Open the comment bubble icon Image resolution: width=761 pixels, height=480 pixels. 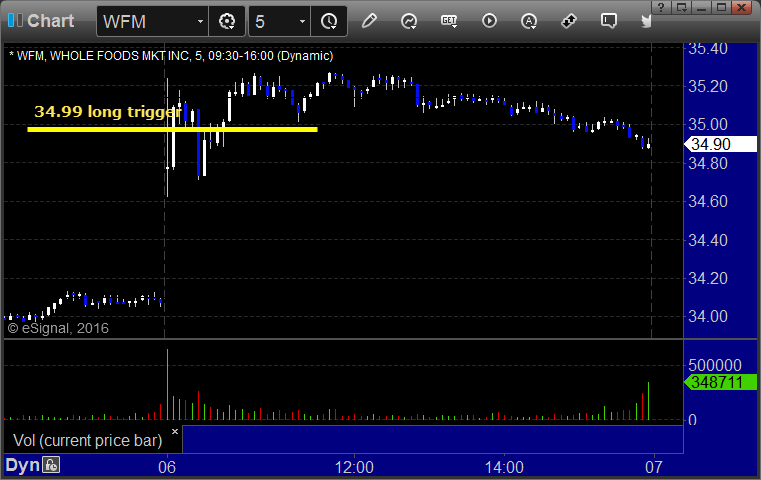click(x=609, y=21)
